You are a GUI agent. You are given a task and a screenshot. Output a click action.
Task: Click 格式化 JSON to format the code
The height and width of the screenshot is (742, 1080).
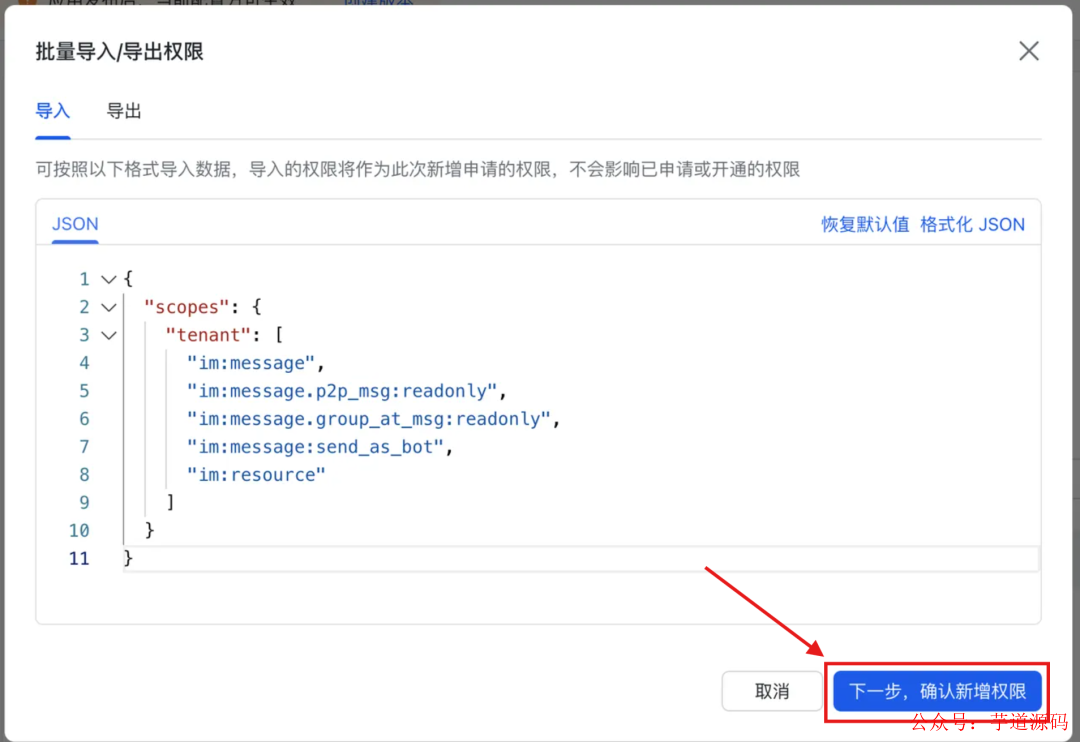point(972,225)
